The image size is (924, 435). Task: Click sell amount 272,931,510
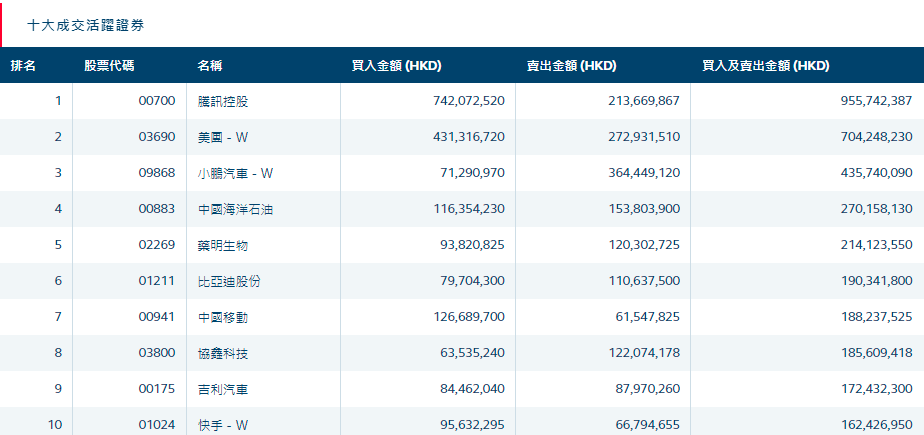[x=644, y=137]
